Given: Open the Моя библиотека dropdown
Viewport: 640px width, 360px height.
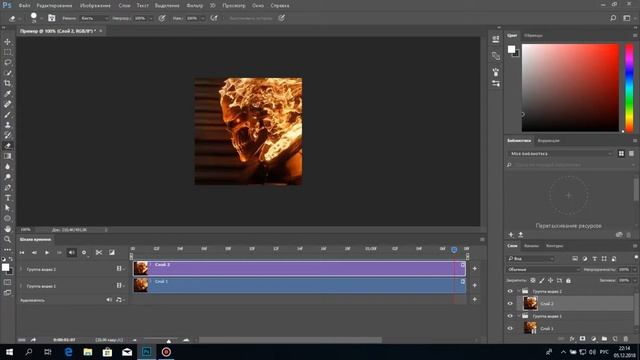Looking at the screenshot, I should (x=560, y=153).
